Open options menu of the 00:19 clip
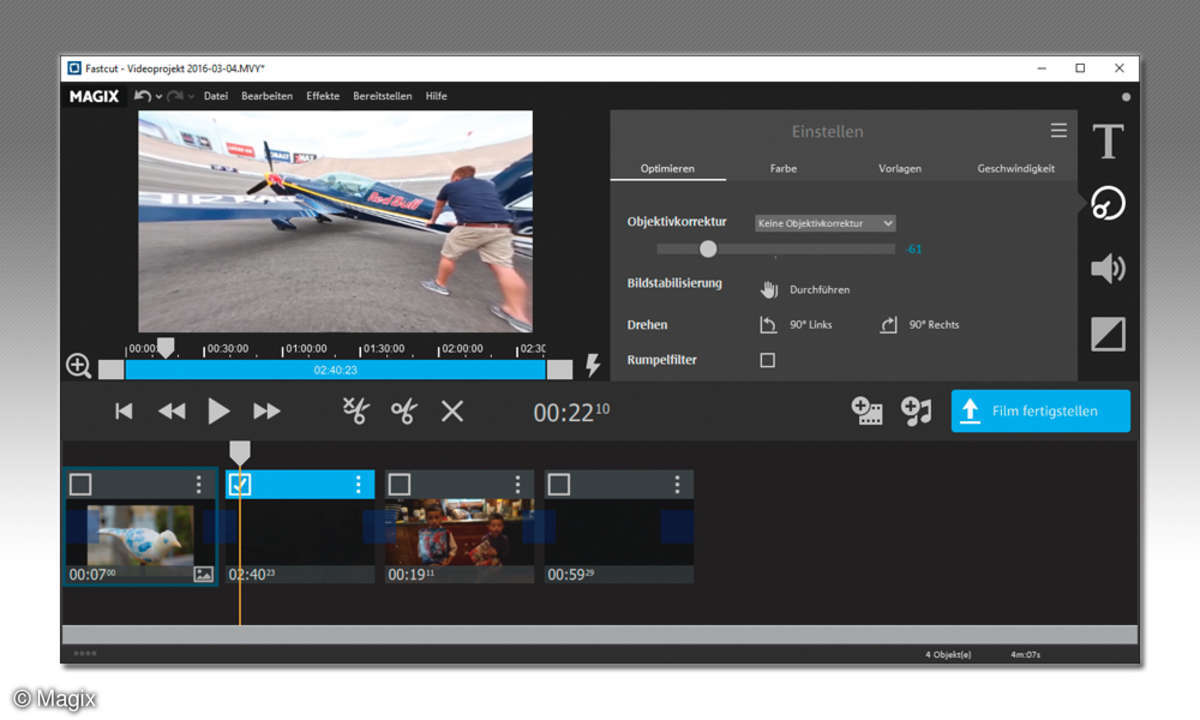This screenshot has width=1200, height=720. pos(518,485)
